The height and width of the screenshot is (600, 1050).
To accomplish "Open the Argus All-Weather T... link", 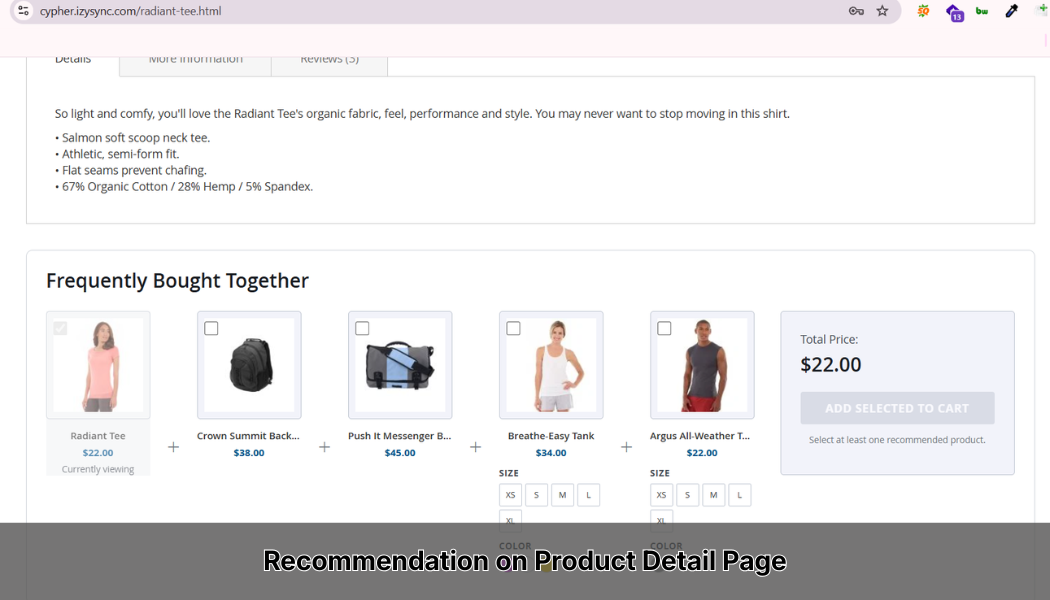I will coord(700,436).
